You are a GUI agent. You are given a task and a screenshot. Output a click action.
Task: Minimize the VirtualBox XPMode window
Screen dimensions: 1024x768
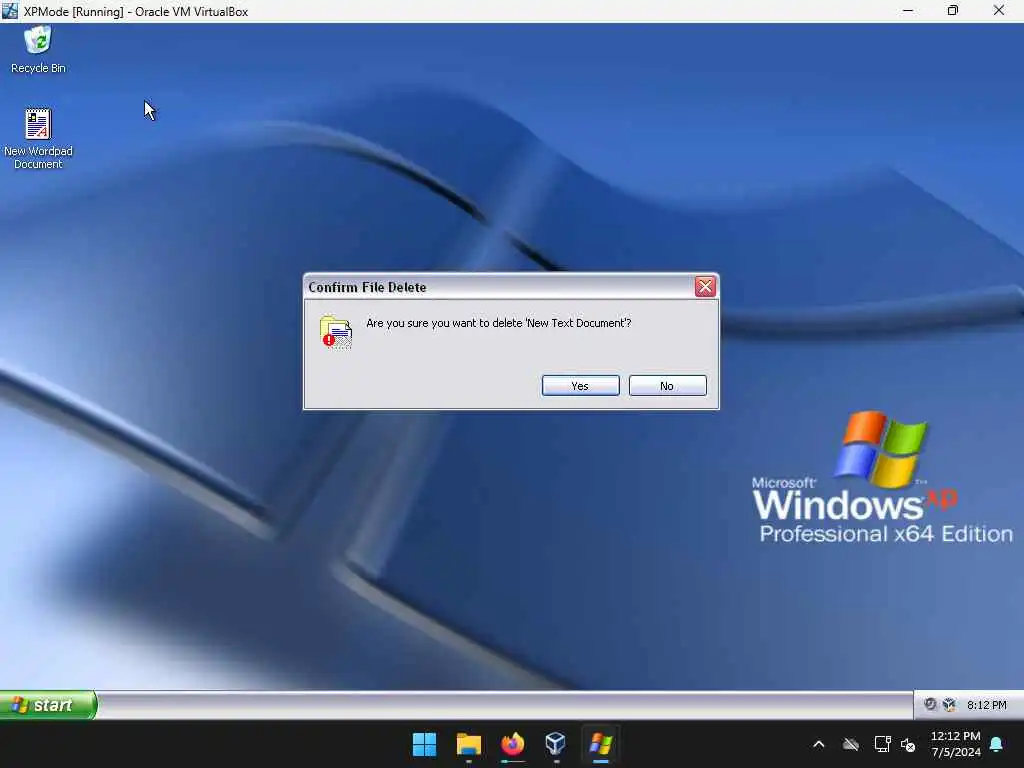(908, 11)
